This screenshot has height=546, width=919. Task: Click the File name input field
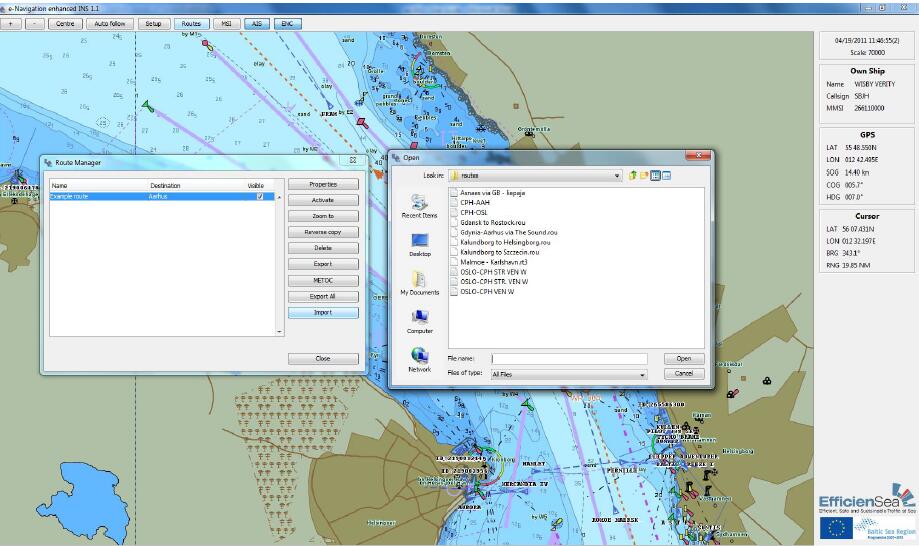tap(569, 359)
